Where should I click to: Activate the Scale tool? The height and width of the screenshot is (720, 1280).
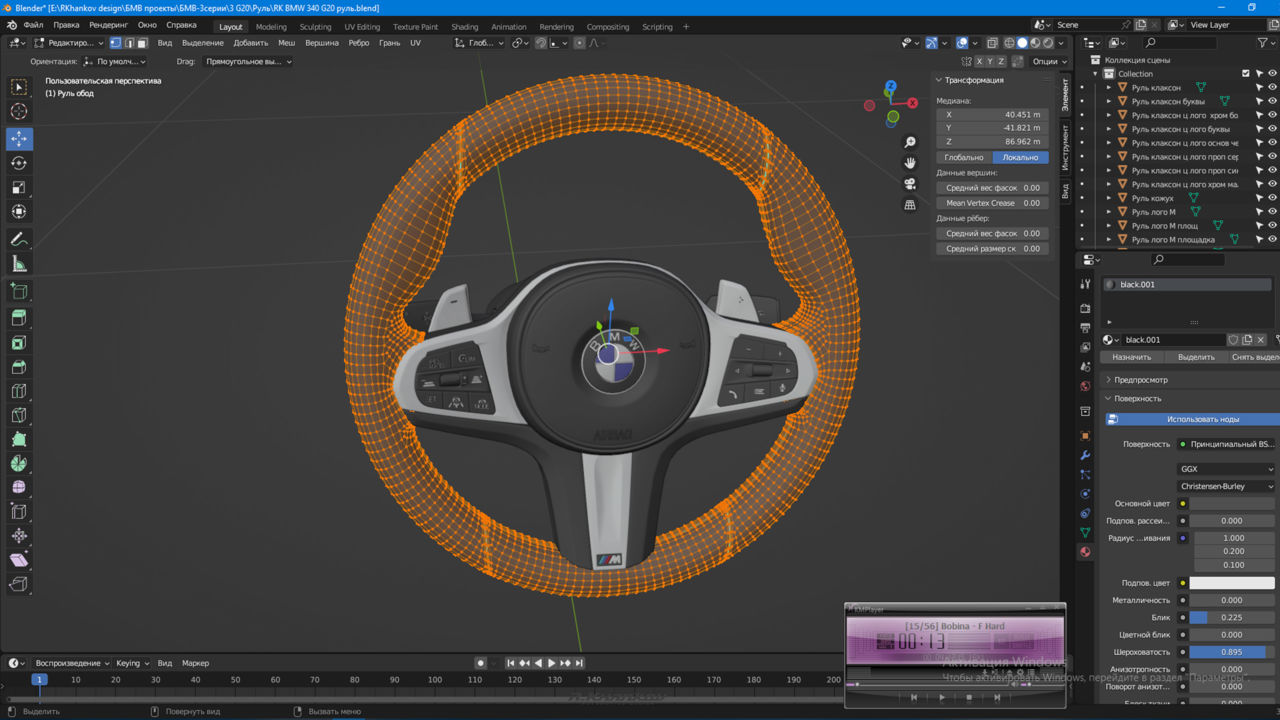19,187
